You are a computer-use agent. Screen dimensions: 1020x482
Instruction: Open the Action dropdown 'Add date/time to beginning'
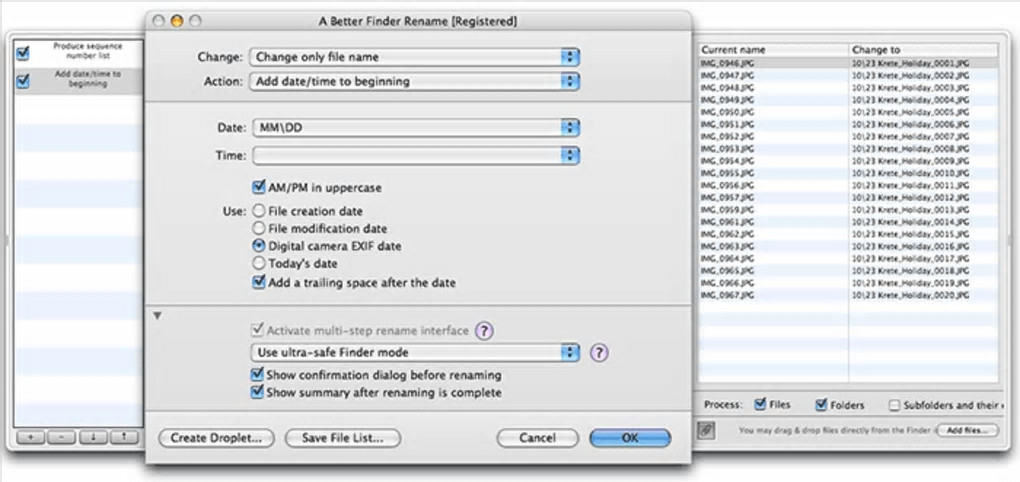pos(415,81)
